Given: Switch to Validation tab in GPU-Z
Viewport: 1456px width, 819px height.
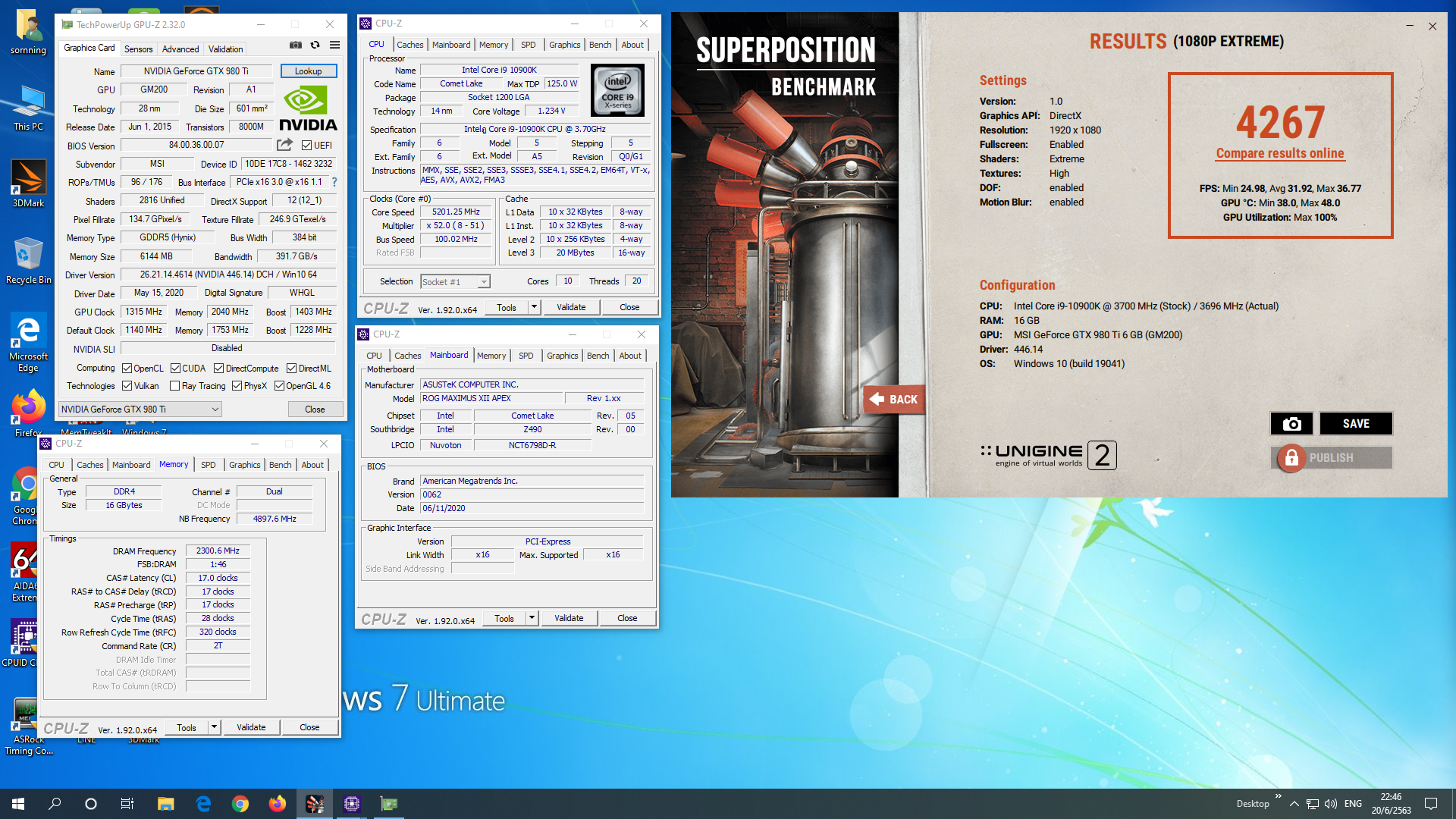Looking at the screenshot, I should (x=226, y=49).
